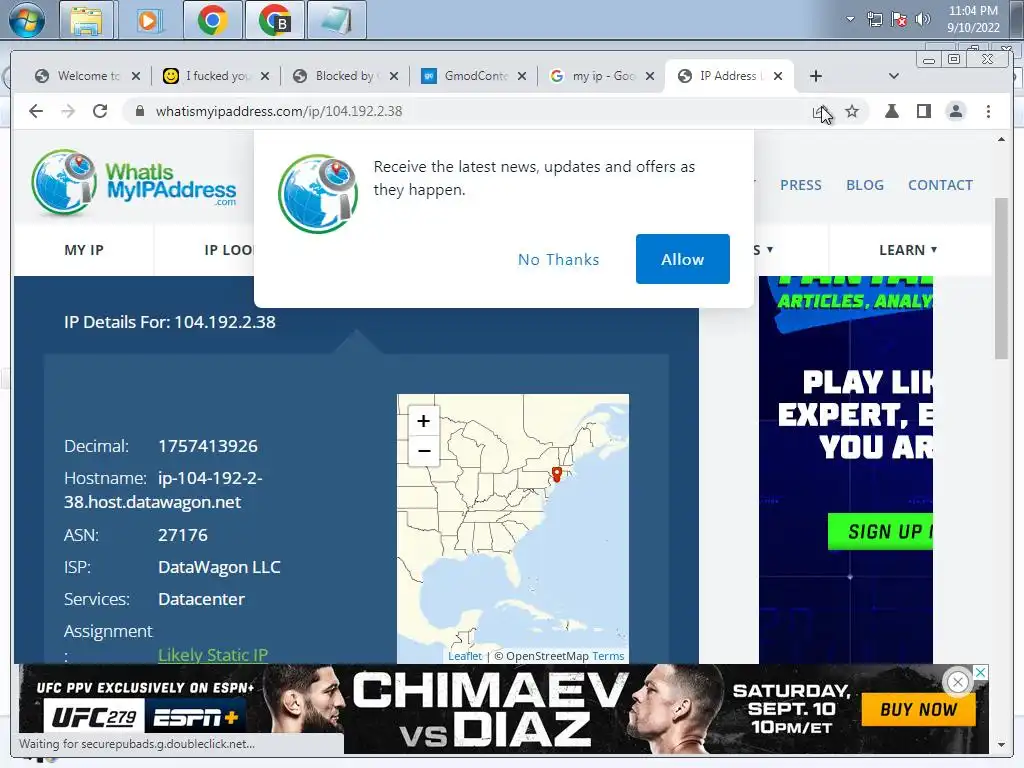
Task: View site info via the padlock
Action: pyautogui.click(x=139, y=111)
